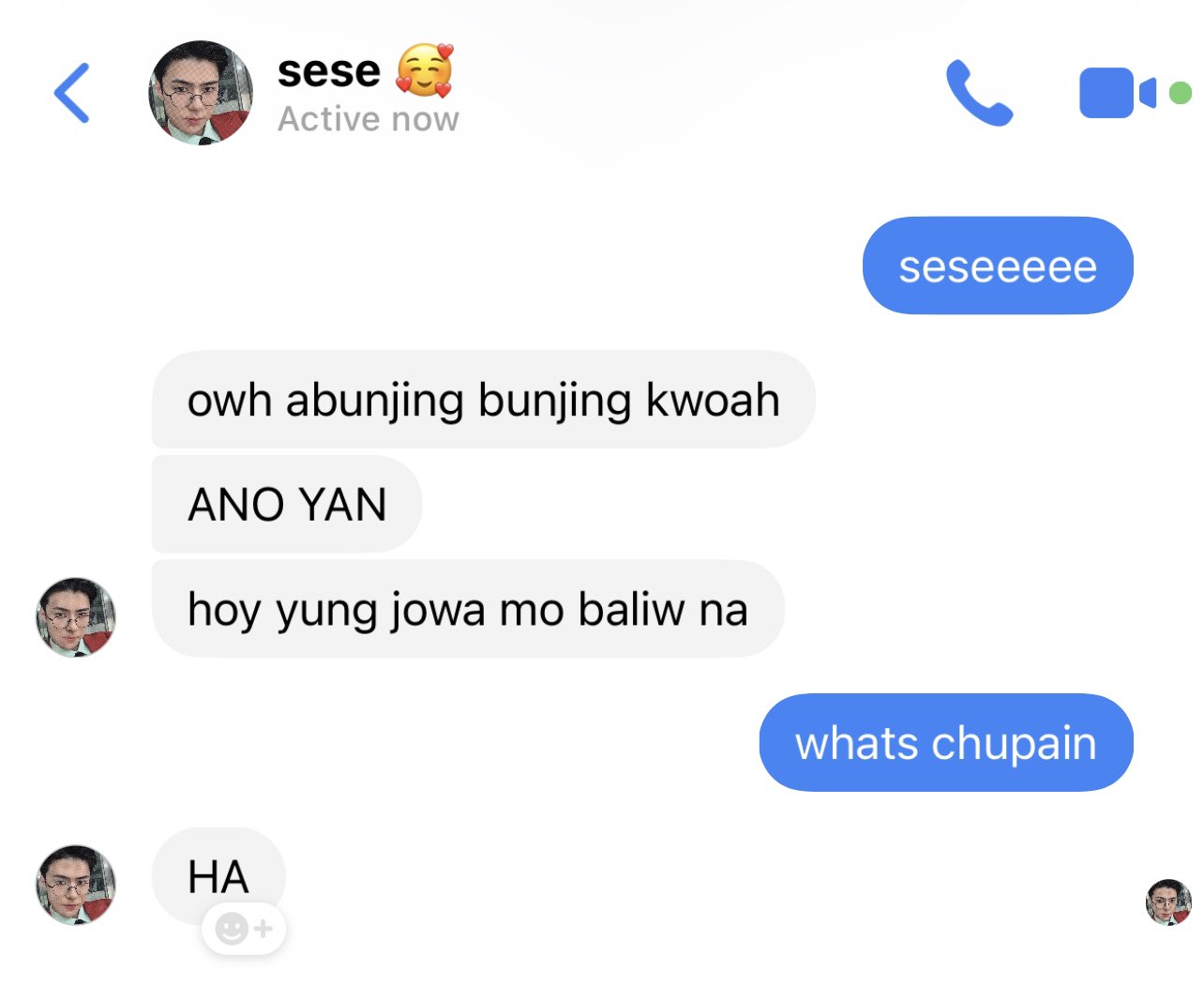
Task: Select the owh abunjing bunjing kwoah message
Action: 483,400
